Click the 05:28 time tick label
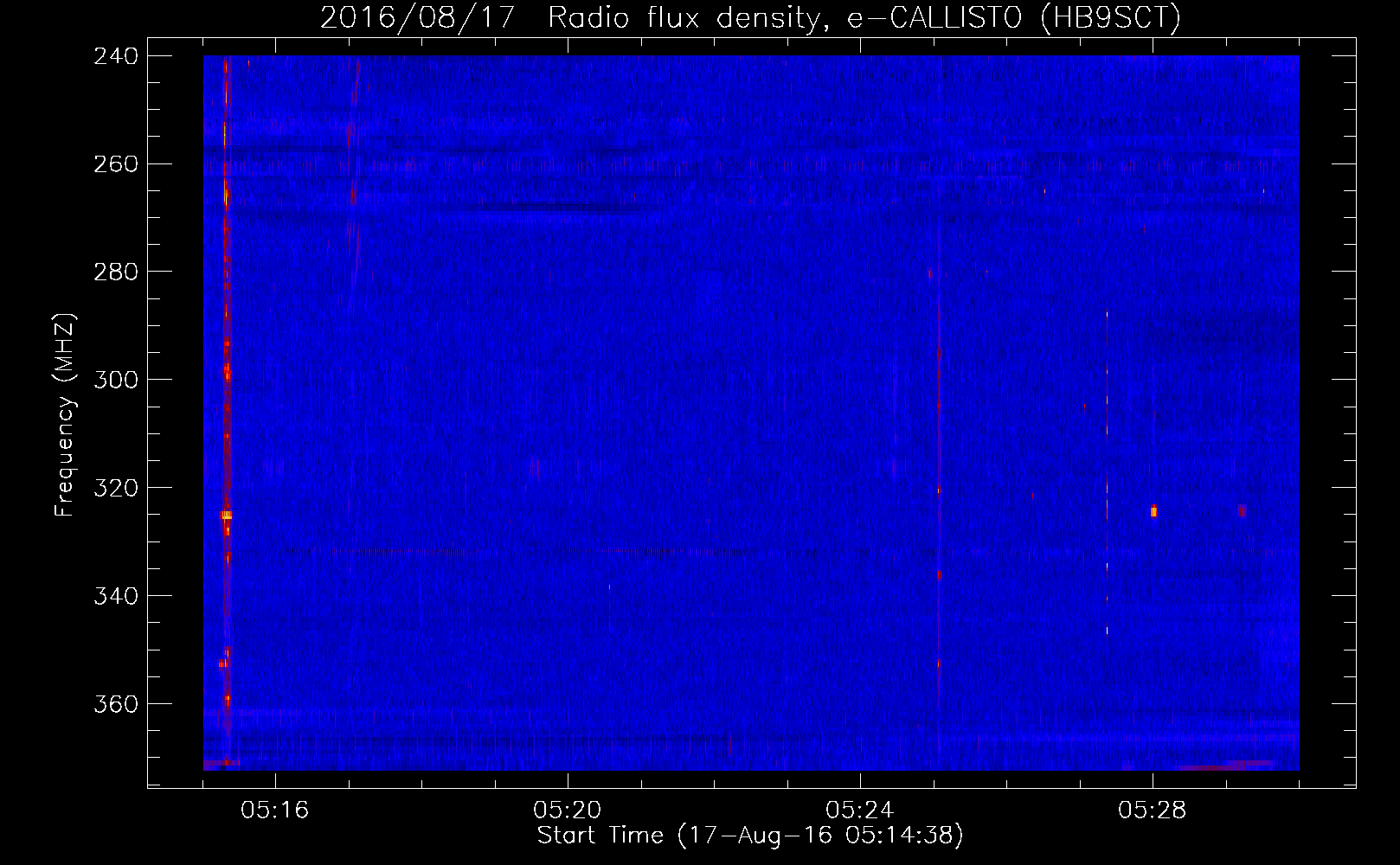Viewport: 1400px width, 865px height. 1153,811
